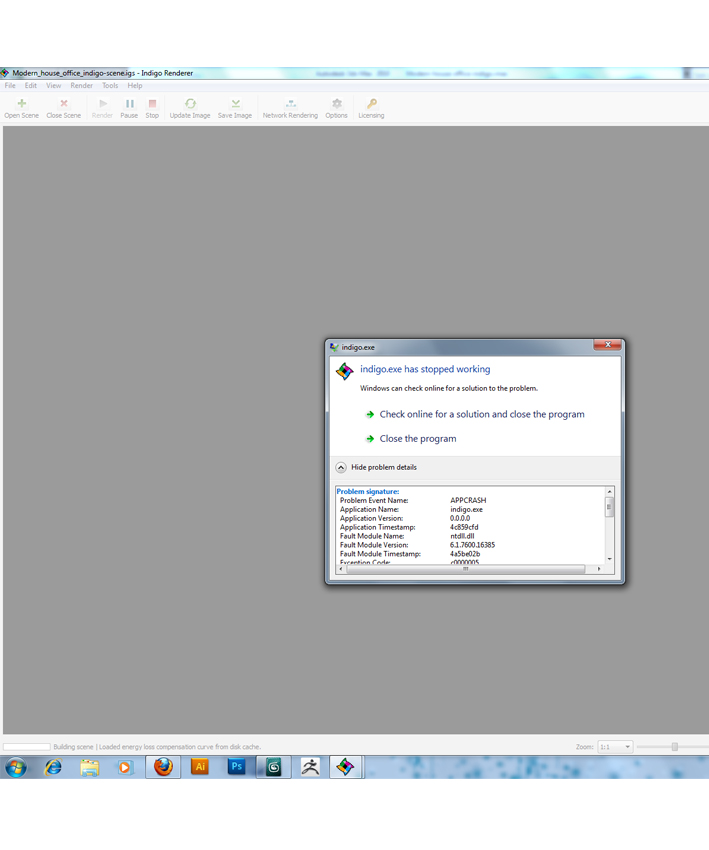Open the Render menu
This screenshot has height=850, width=709.
coord(81,86)
